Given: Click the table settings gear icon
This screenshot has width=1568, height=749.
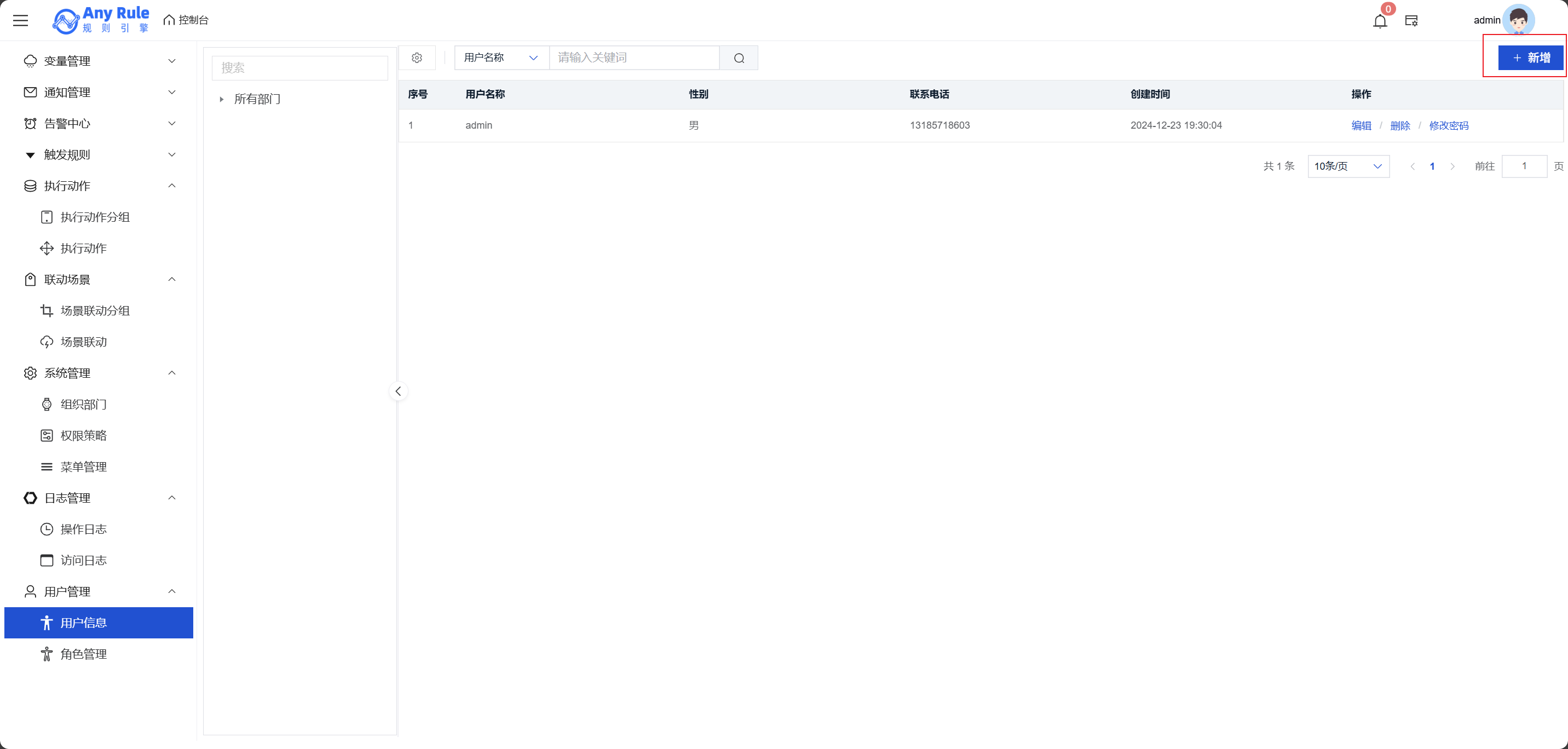Looking at the screenshot, I should point(417,58).
